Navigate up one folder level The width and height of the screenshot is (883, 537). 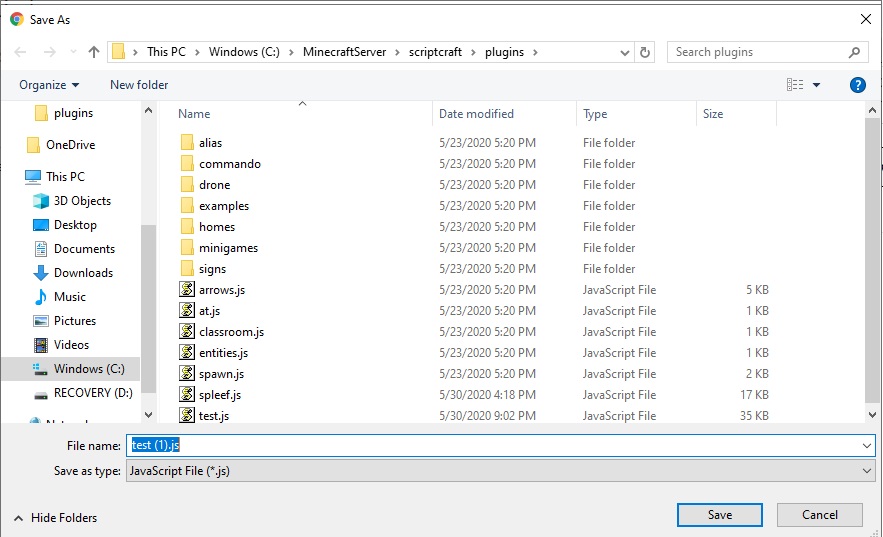pyautogui.click(x=93, y=52)
